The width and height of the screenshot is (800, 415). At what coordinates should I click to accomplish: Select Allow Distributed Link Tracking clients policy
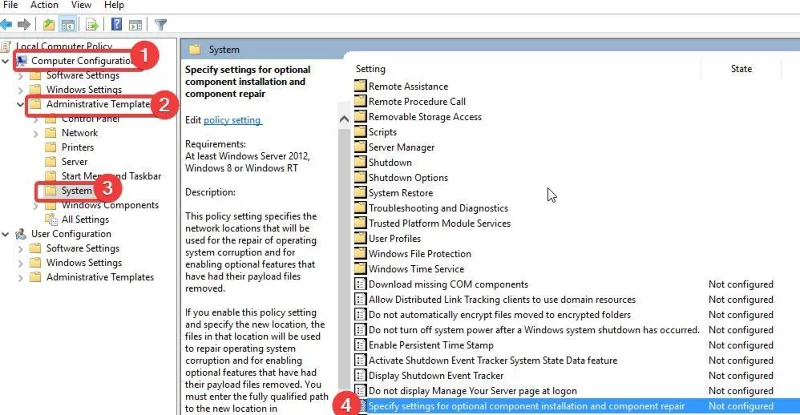point(502,300)
